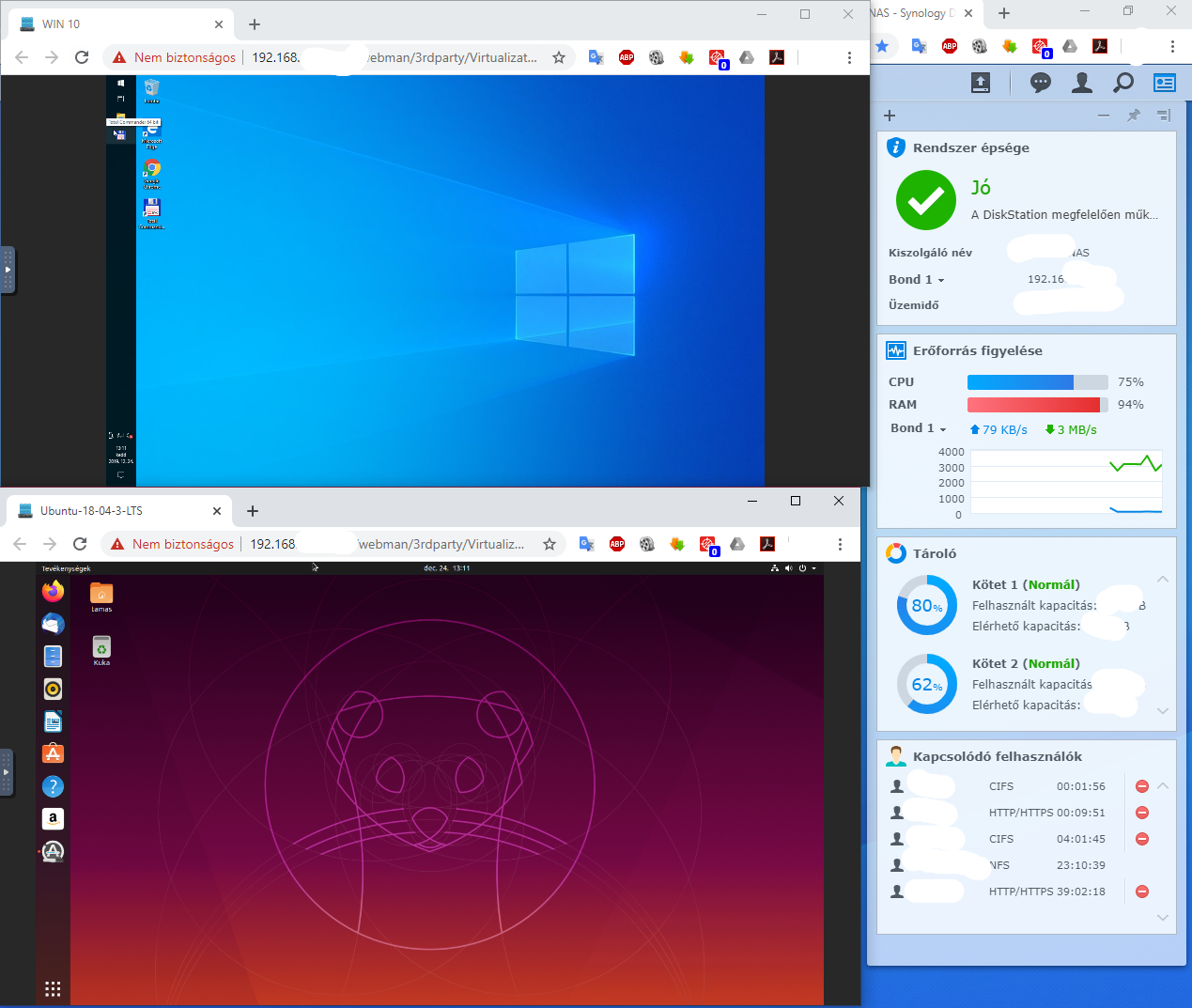Launch Thunderbird mail in Ubuntu dock
Screen dimensions: 1192x1008
(53, 624)
